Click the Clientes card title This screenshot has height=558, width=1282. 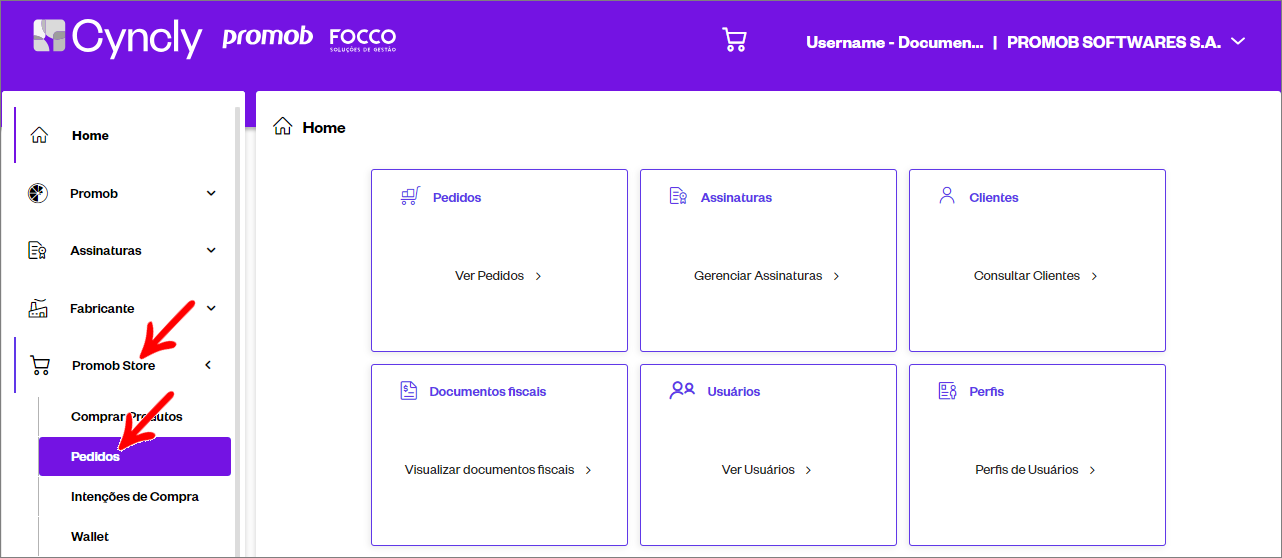994,198
